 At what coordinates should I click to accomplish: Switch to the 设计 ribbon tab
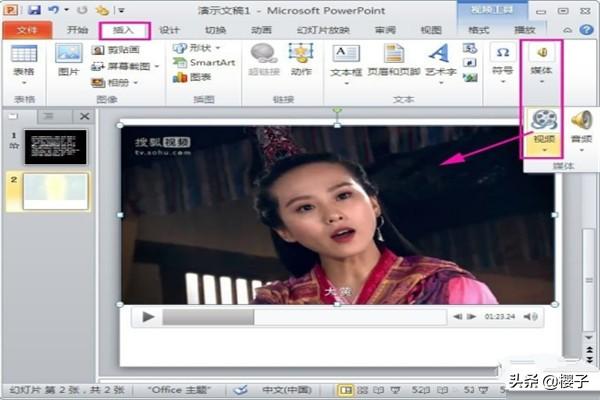[x=169, y=30]
